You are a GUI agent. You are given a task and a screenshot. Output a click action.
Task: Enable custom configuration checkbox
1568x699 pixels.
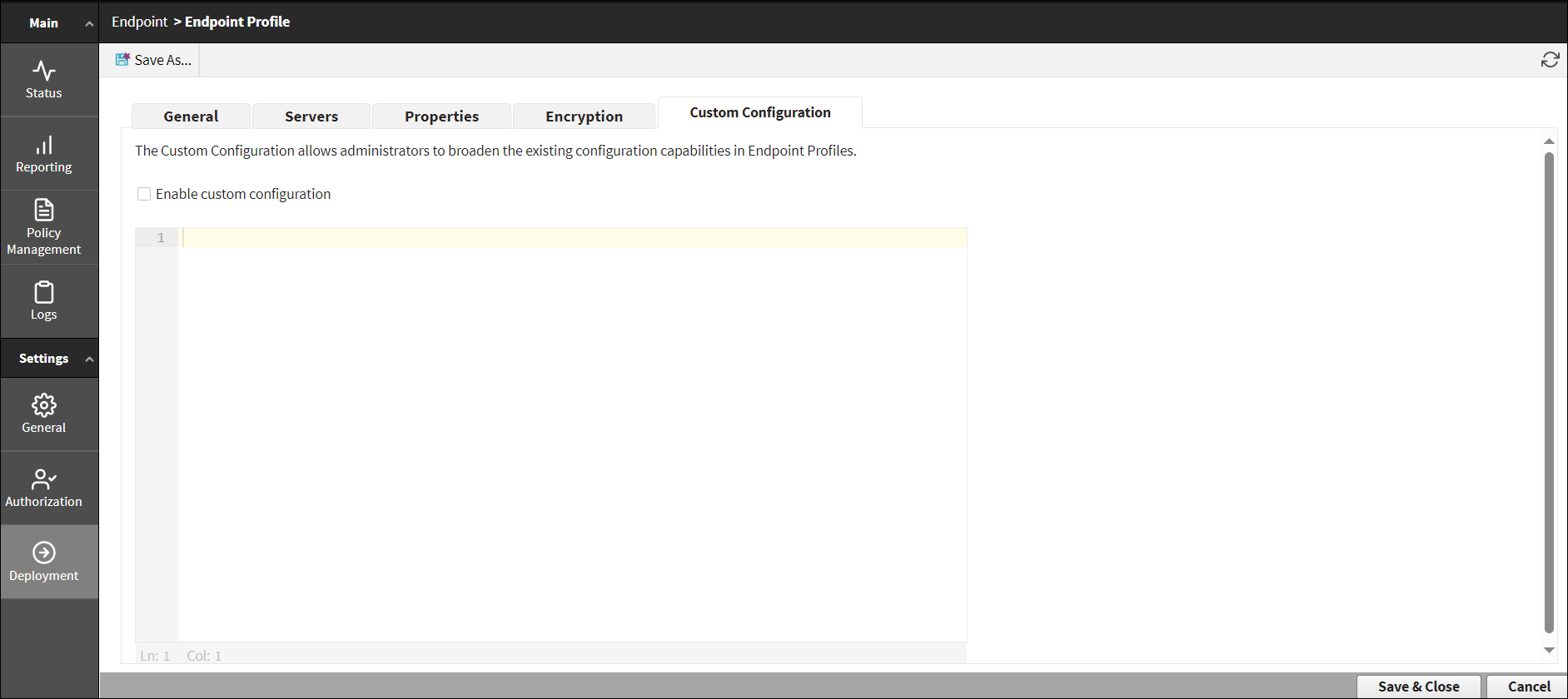tap(144, 194)
